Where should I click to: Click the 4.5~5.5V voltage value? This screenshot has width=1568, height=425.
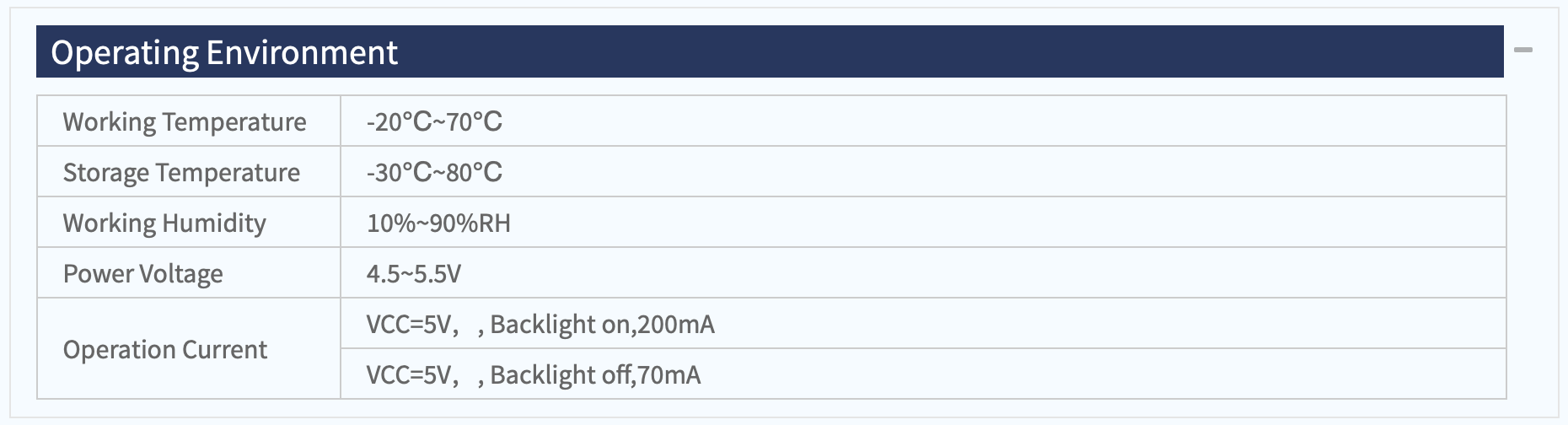click(x=414, y=273)
